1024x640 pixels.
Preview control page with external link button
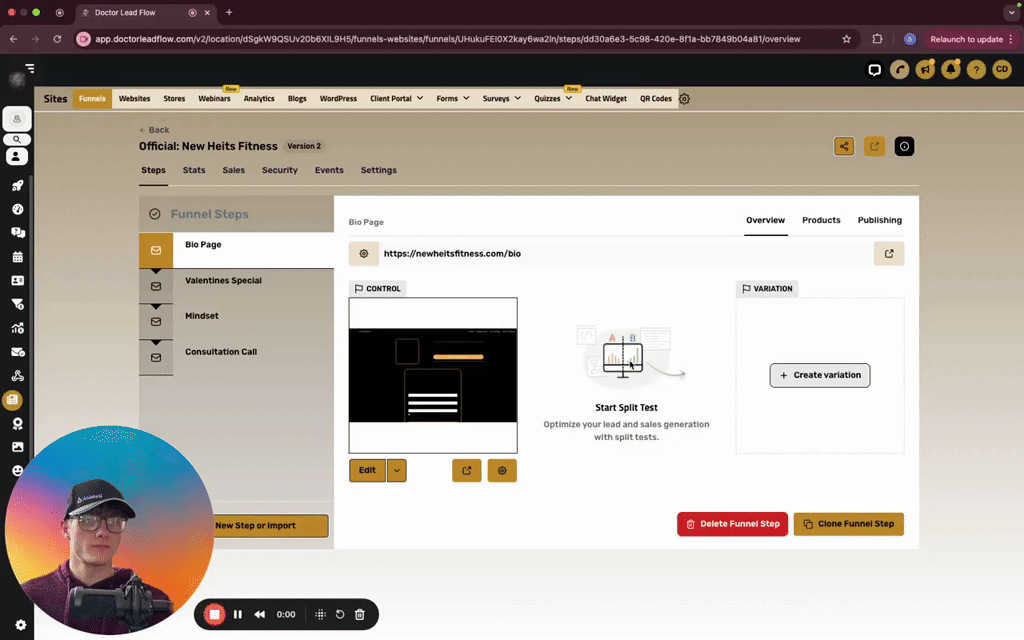pyautogui.click(x=466, y=470)
